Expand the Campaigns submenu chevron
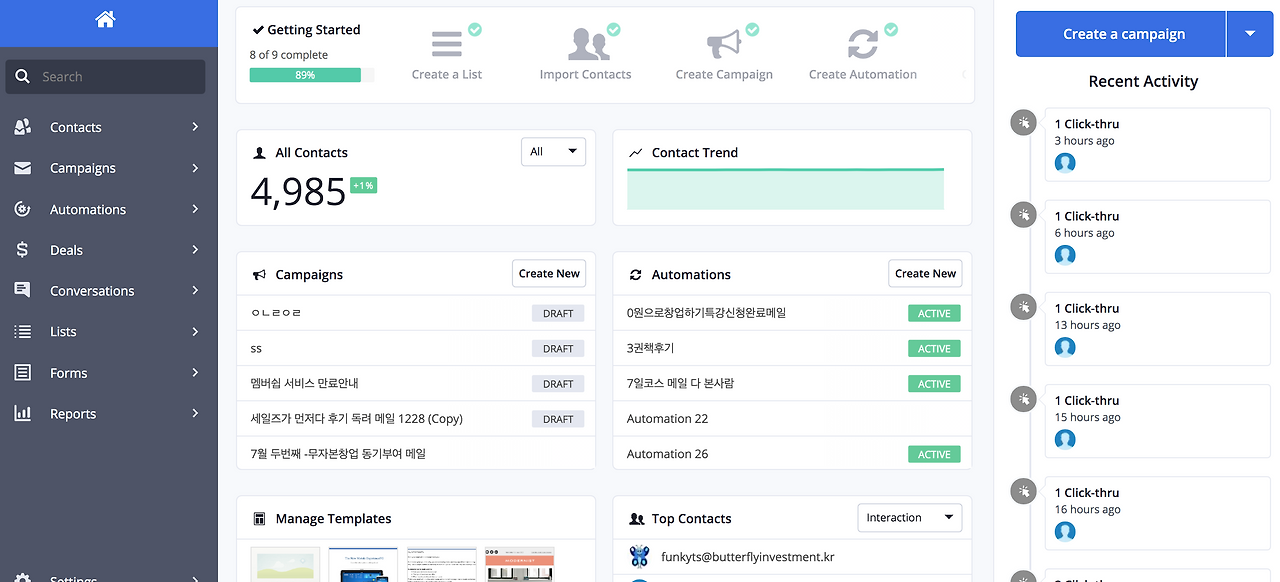Screen dimensions: 1280x582 pyautogui.click(x=195, y=168)
